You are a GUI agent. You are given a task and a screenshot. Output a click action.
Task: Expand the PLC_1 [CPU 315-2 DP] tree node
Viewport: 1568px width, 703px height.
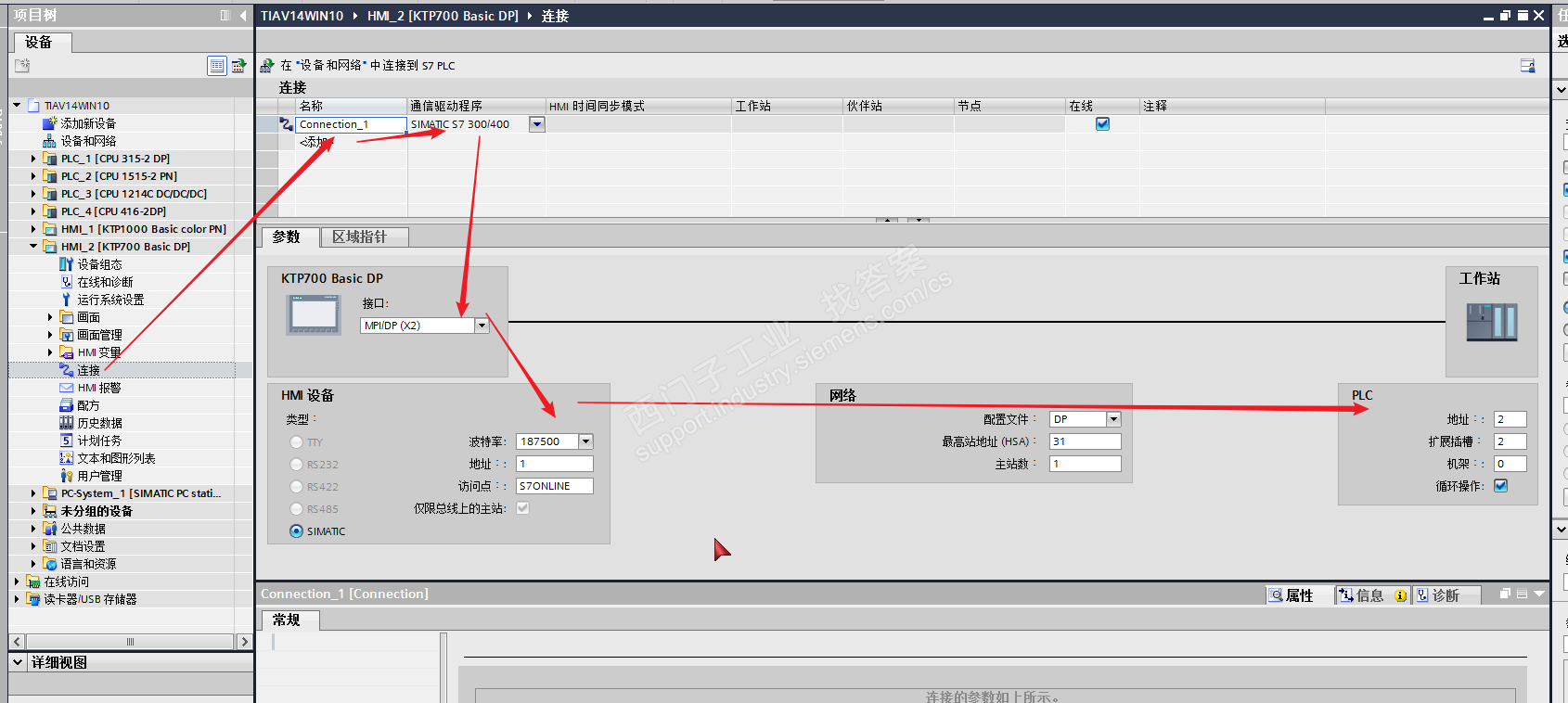click(x=33, y=159)
